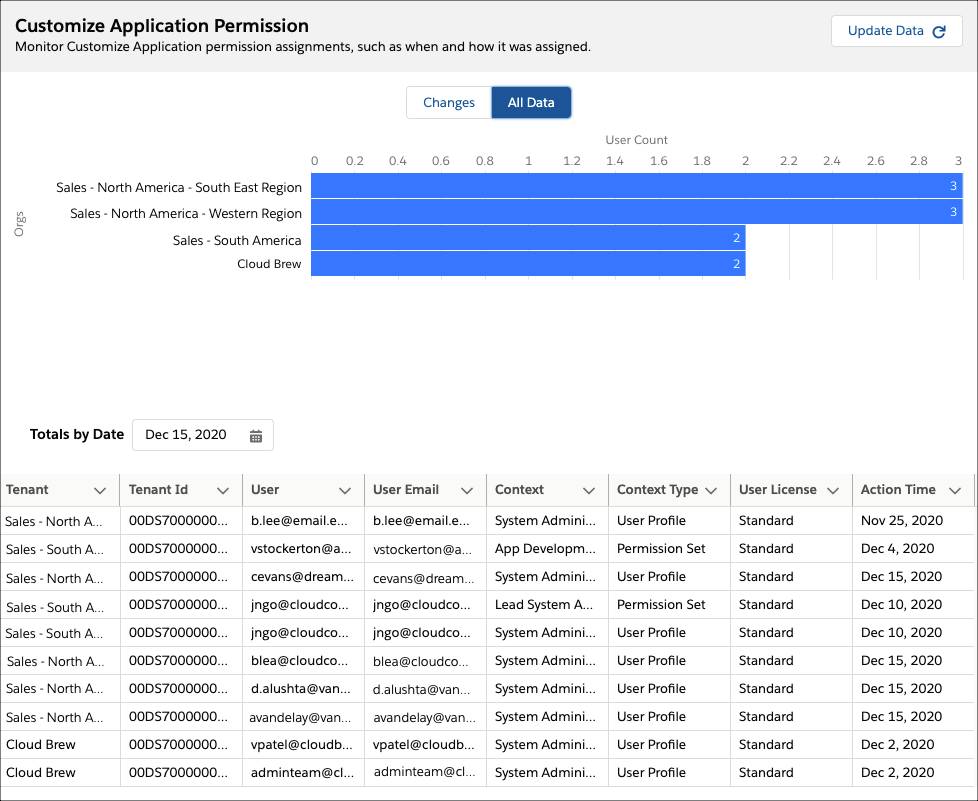Select the vstockerton user row

(x=488, y=549)
